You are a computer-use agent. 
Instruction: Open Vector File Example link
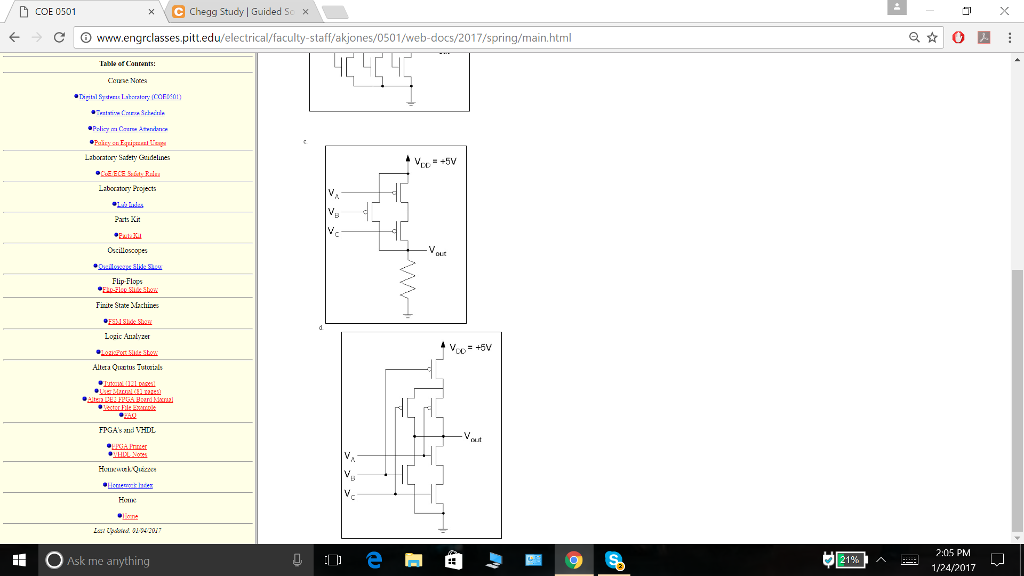tap(129, 408)
